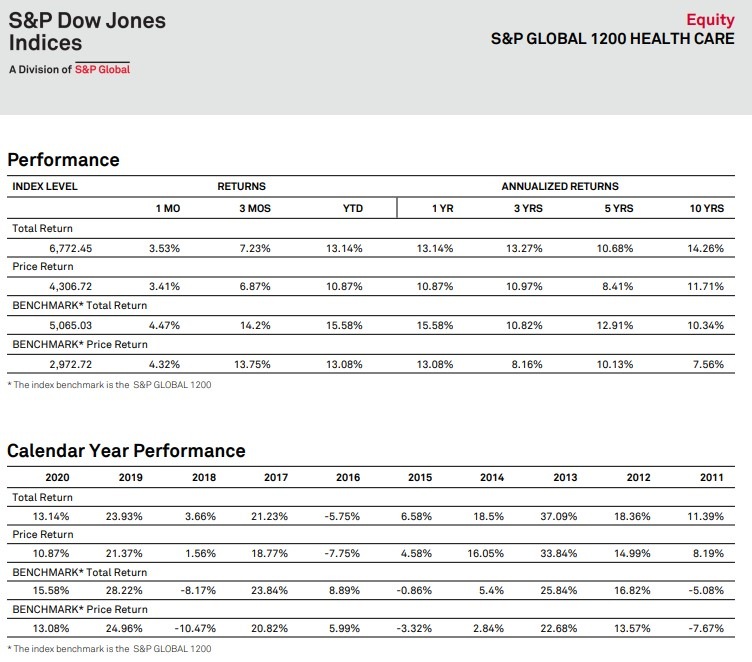The image size is (752, 662).
Task: Click the 37.09% value for 2013
Action: (x=559, y=516)
